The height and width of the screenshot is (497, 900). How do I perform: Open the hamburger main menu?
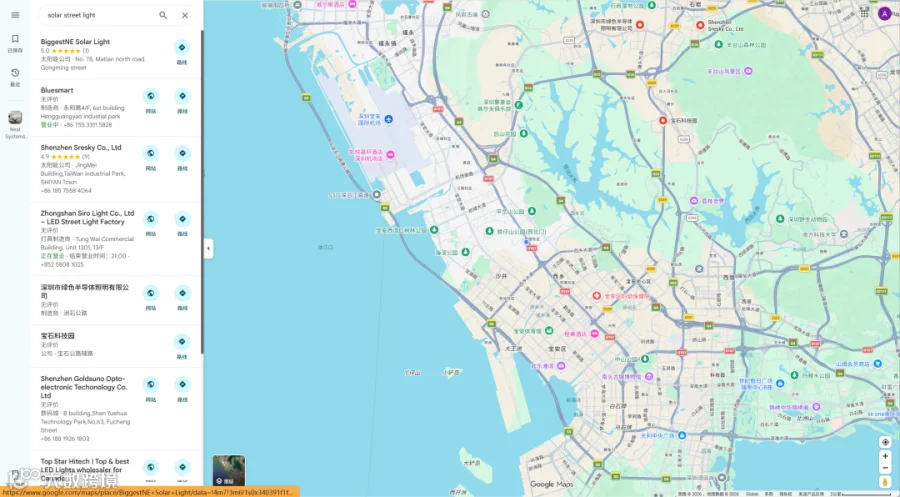[15, 15]
